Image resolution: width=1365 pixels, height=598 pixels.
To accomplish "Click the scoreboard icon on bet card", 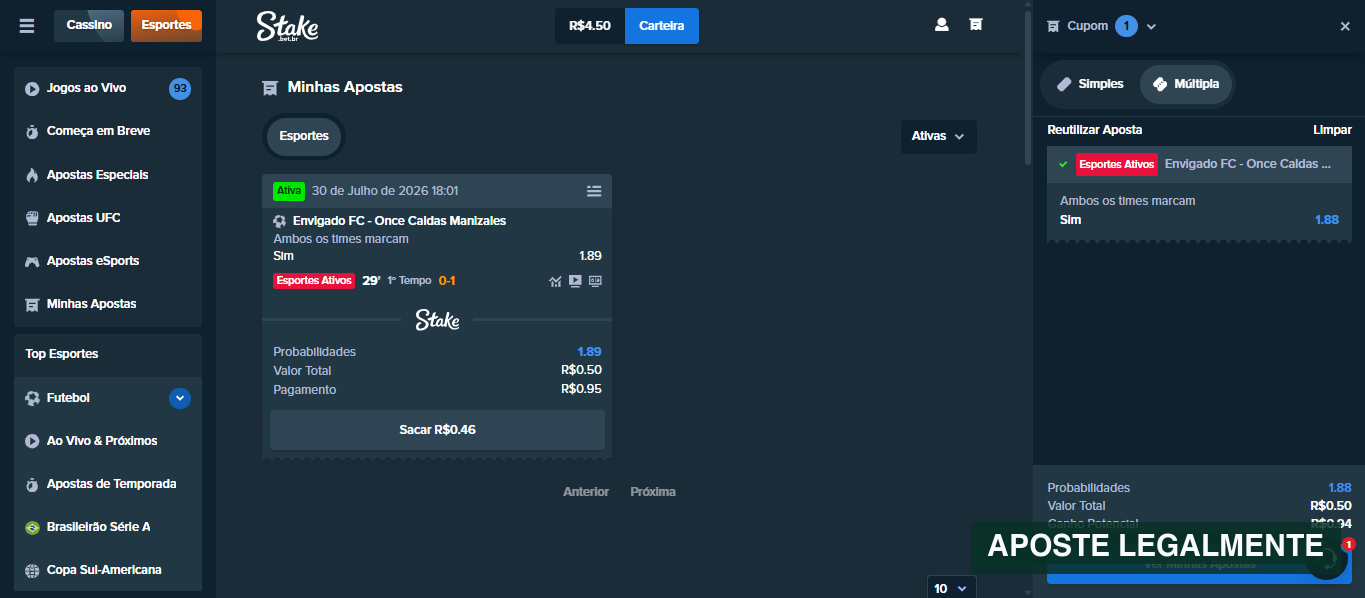I will [x=595, y=281].
